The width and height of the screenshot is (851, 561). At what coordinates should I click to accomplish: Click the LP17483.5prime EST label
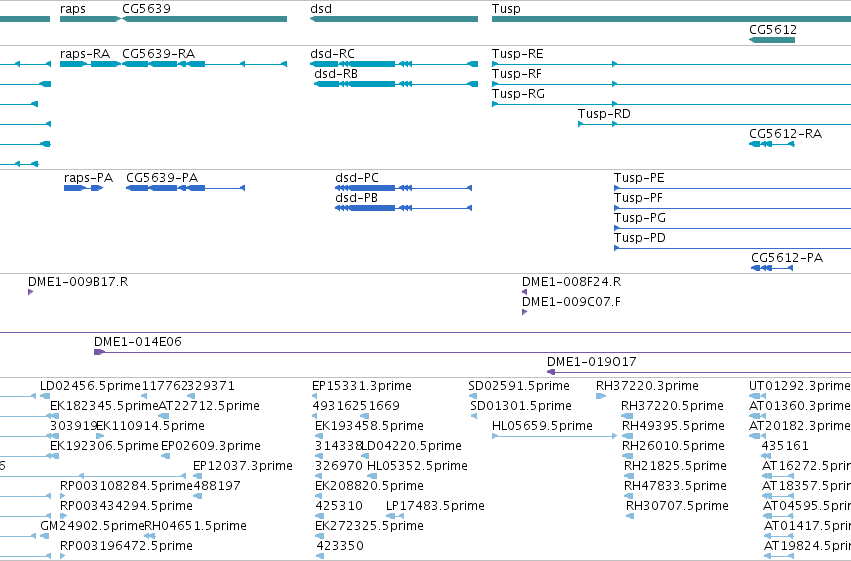pyautogui.click(x=435, y=506)
